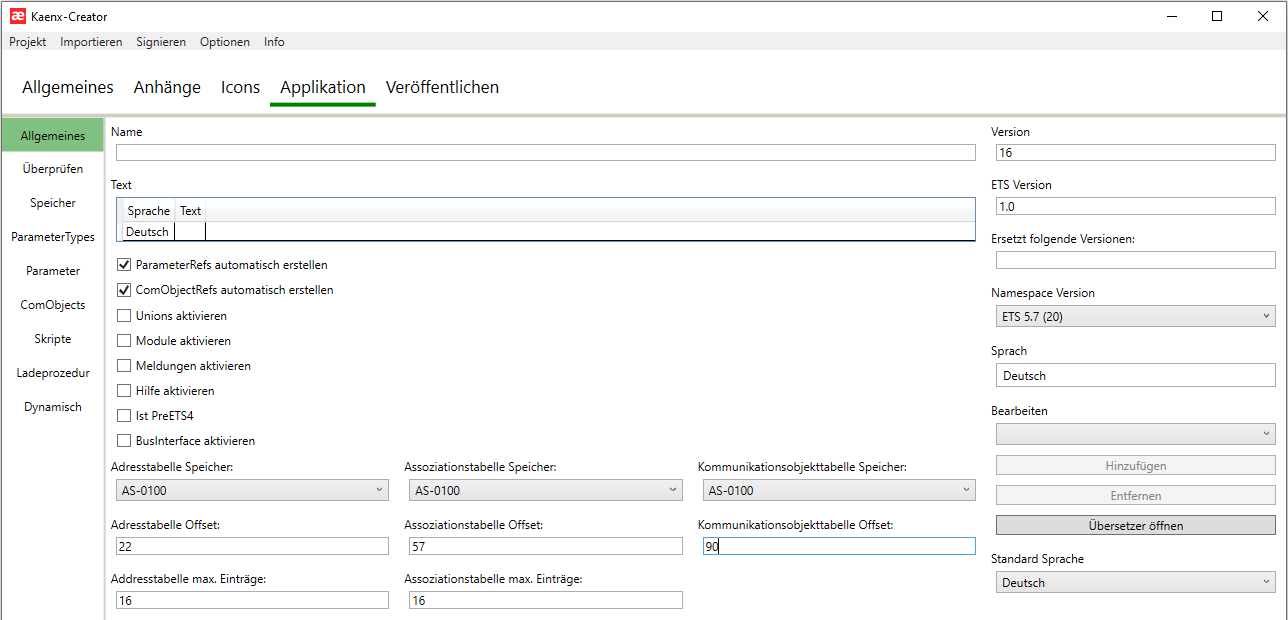Image resolution: width=1288 pixels, height=620 pixels.
Task: Click the Assoziationstabelle Offset field
Action: (545, 546)
